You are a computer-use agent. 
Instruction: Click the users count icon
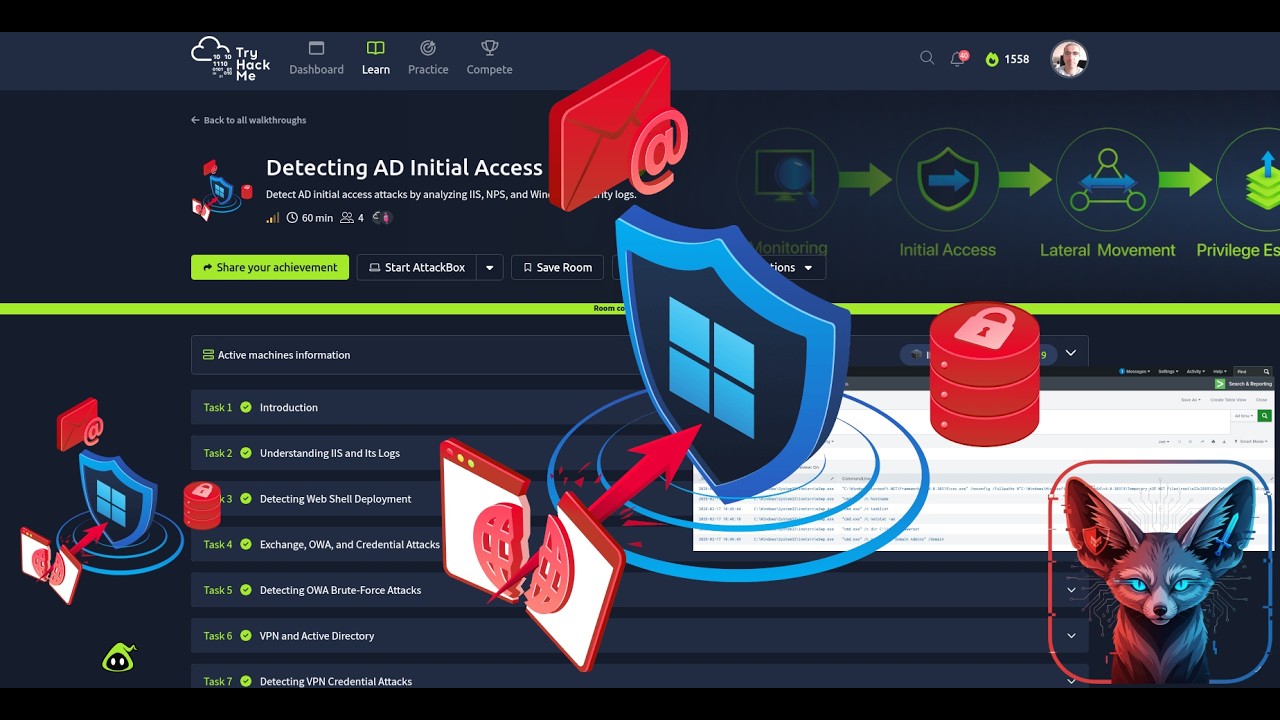point(347,217)
